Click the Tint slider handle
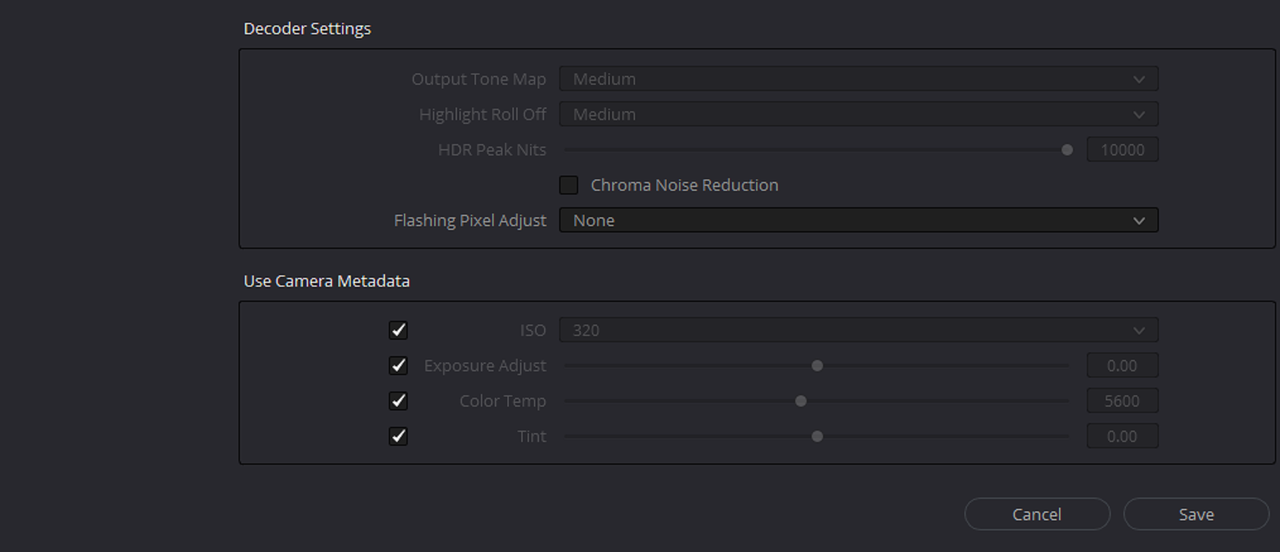The width and height of the screenshot is (1280, 552). [x=817, y=436]
